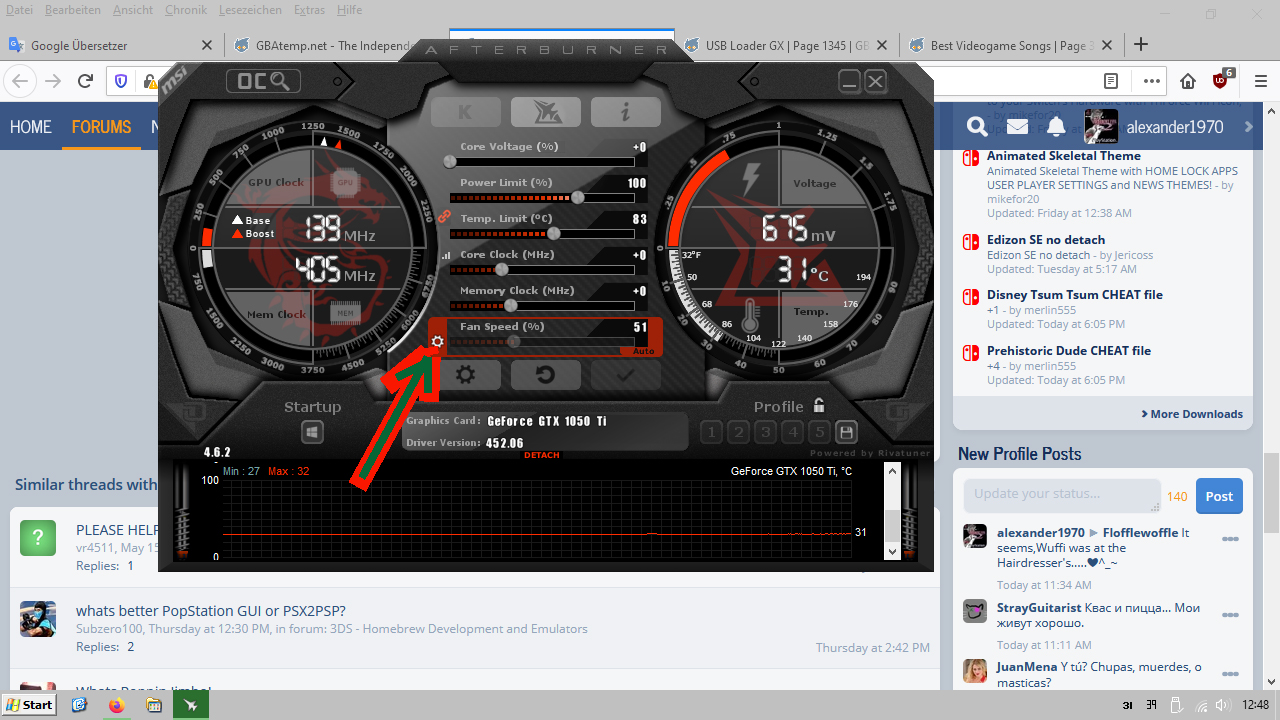Open the uBlock Origin extension
This screenshot has height=720, width=1280.
(x=1222, y=80)
